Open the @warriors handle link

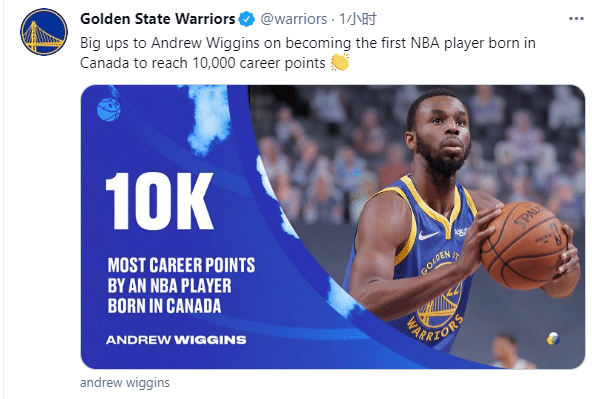point(294,19)
